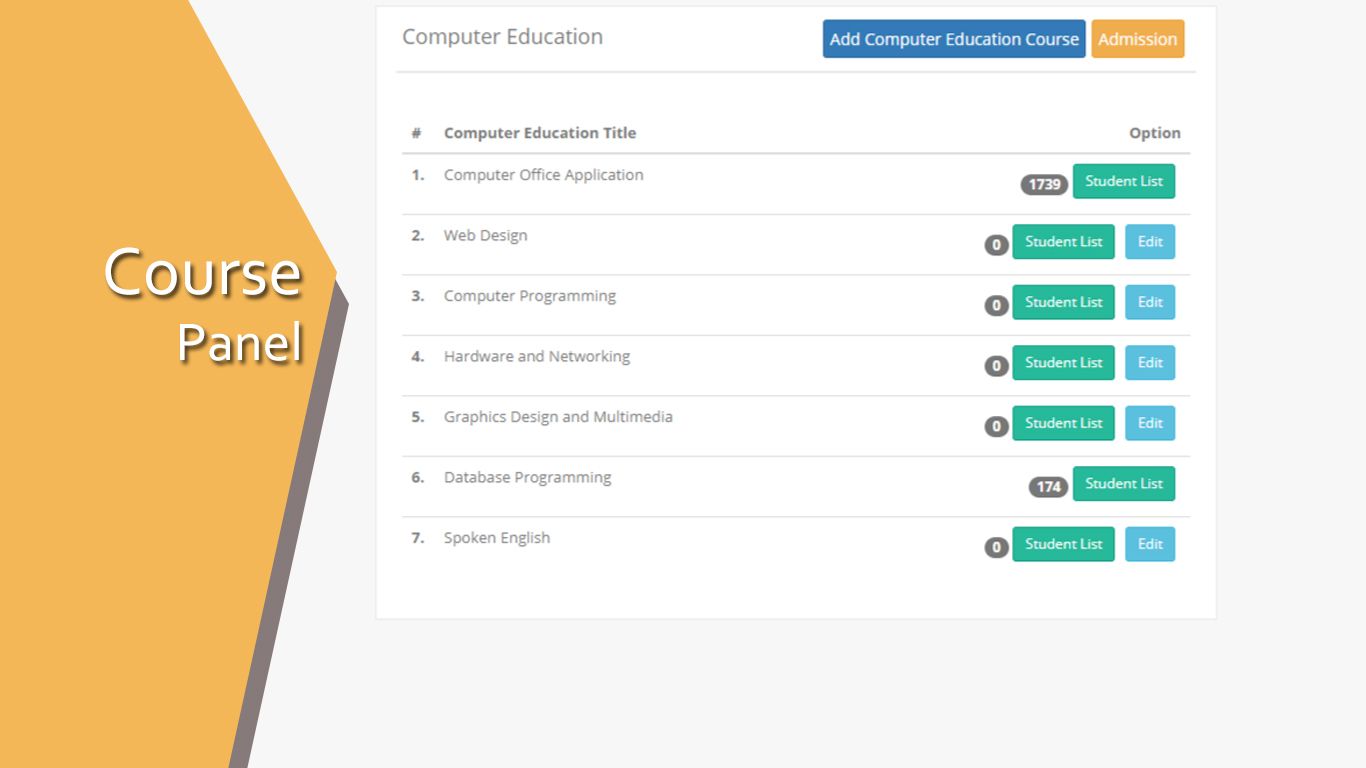This screenshot has width=1366, height=768.
Task: Click Add Computer Education Course button
Action: coord(953,39)
